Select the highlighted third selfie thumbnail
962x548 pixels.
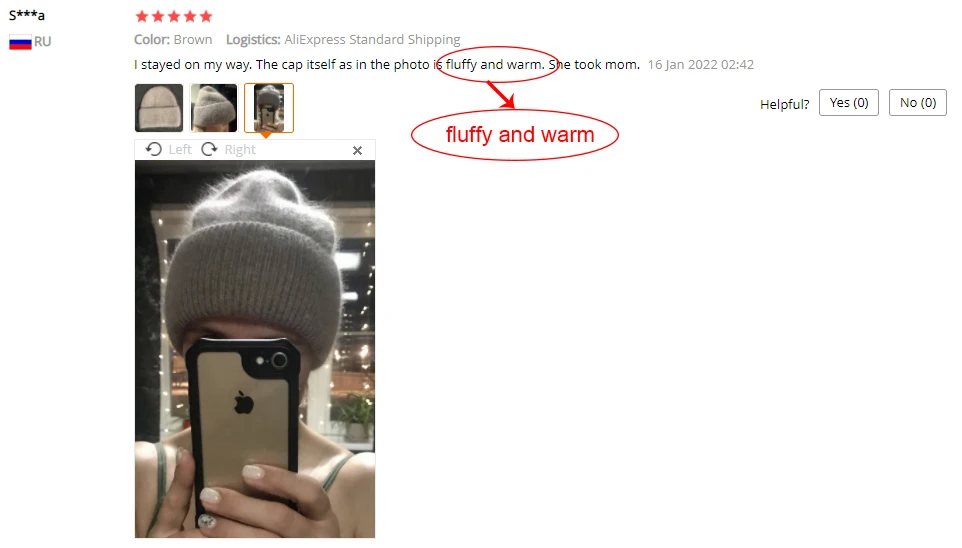click(269, 108)
